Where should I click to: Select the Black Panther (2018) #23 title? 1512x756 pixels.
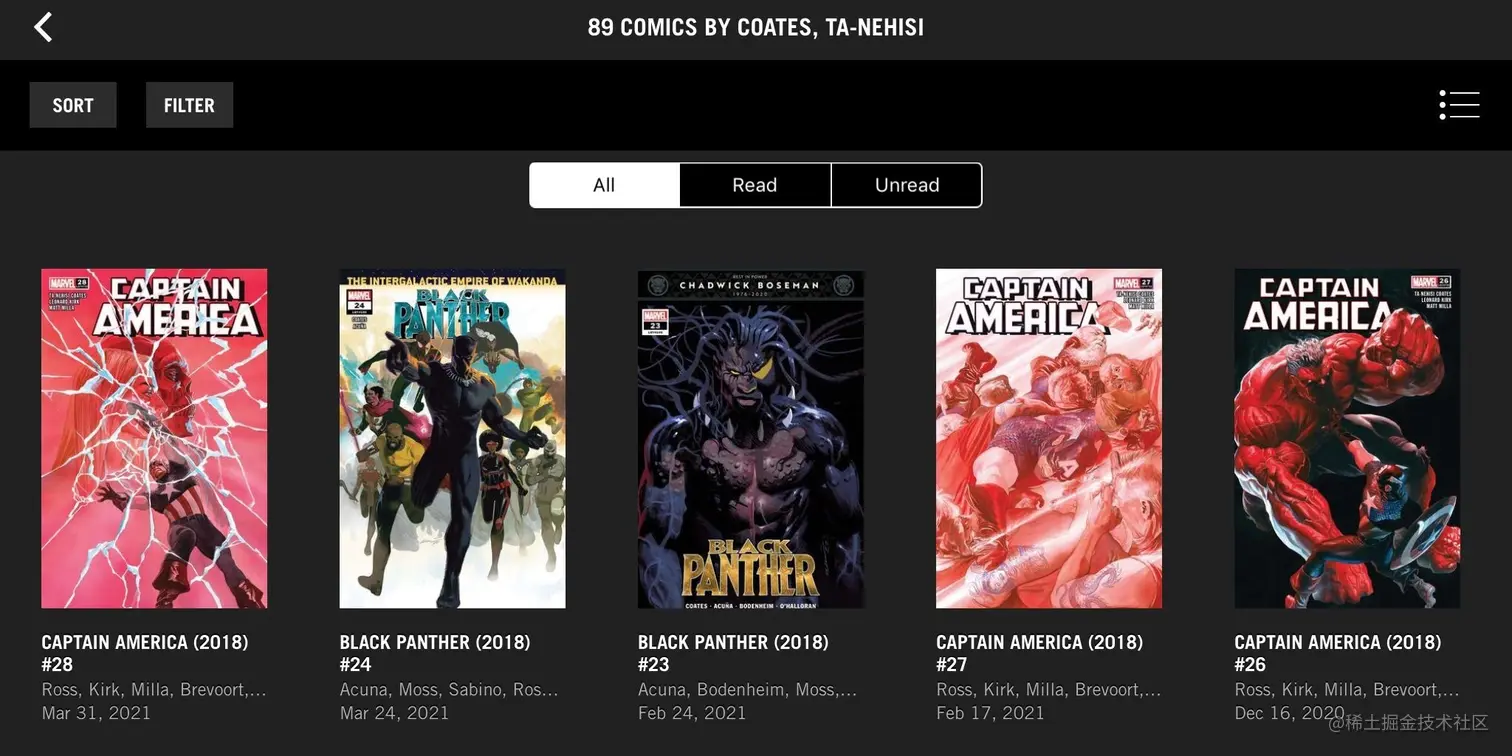[x=733, y=653]
